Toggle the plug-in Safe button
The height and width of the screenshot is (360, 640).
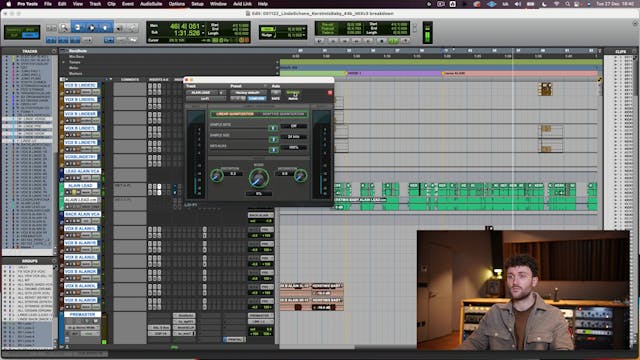tap(276, 98)
